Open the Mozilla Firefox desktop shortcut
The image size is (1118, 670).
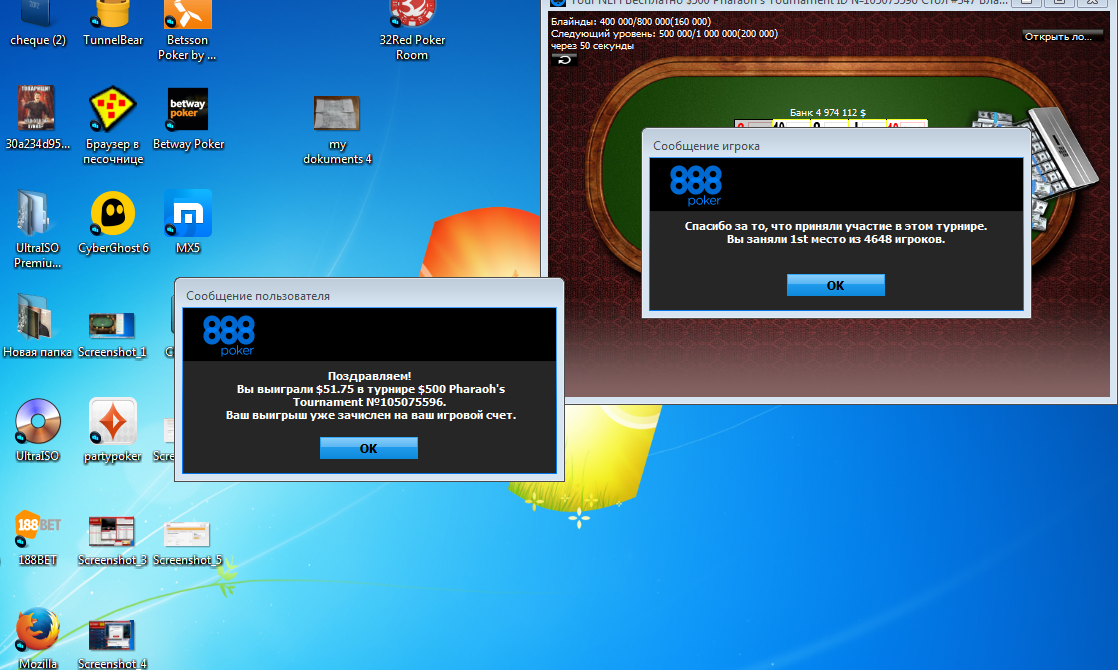(x=38, y=638)
